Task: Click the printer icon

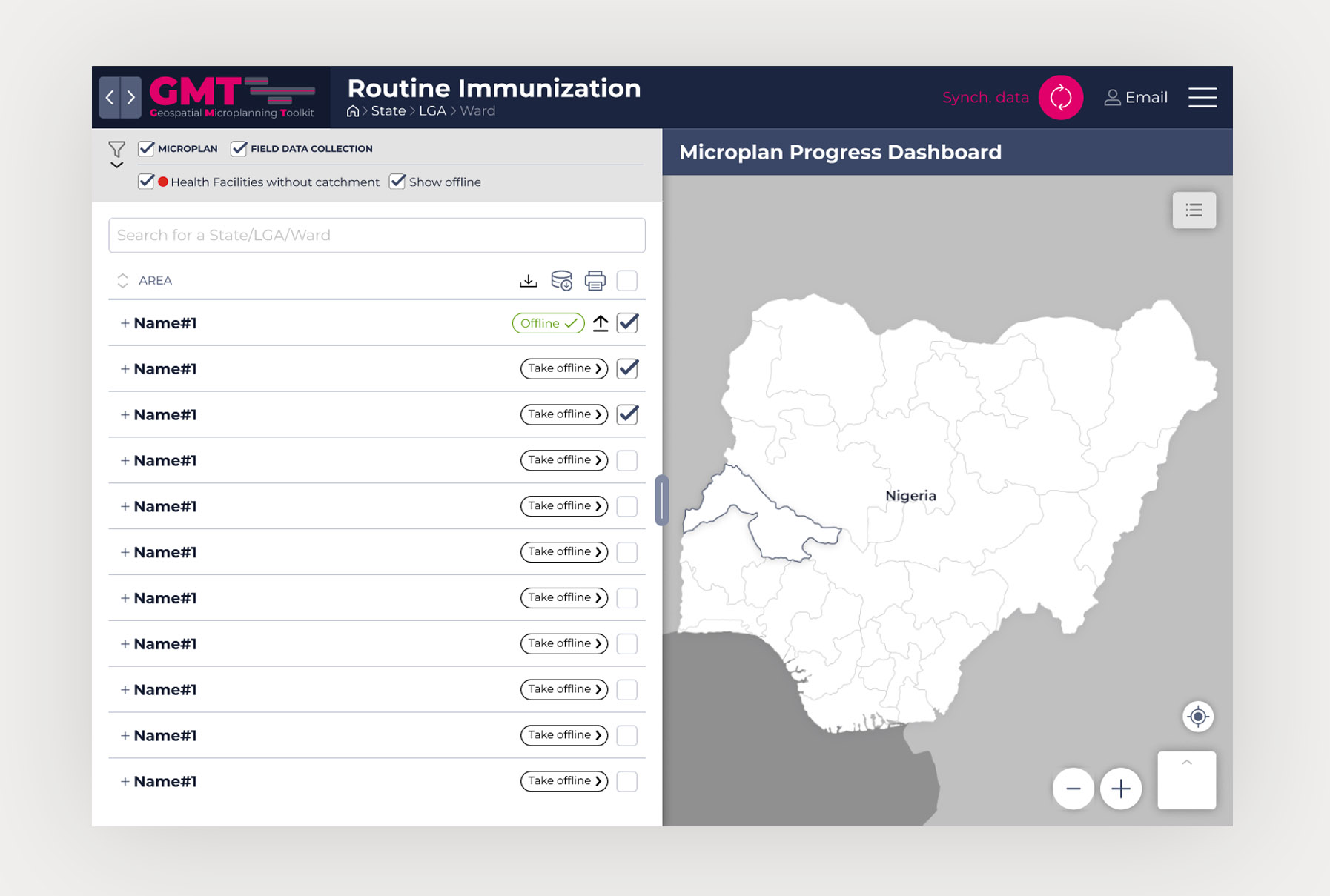Action: pos(595,281)
